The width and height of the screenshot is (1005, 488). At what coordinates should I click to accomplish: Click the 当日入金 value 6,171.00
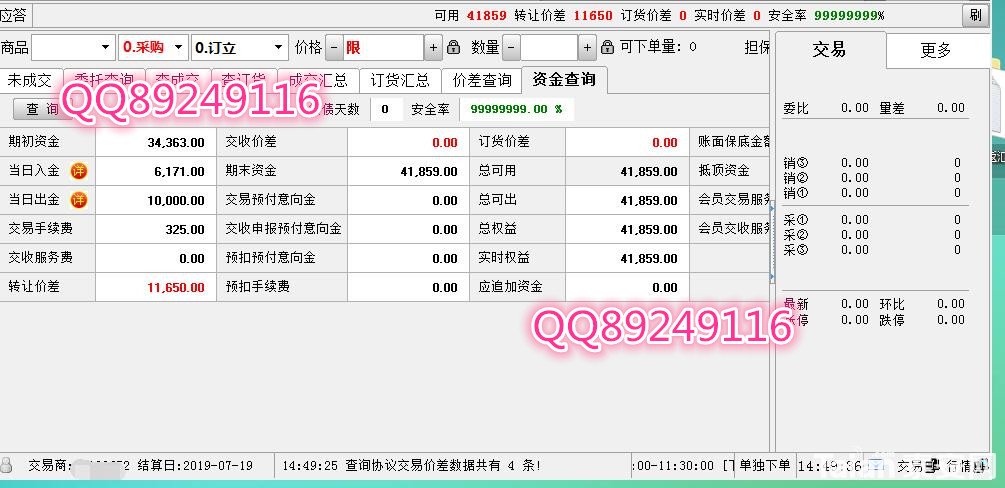coord(179,171)
